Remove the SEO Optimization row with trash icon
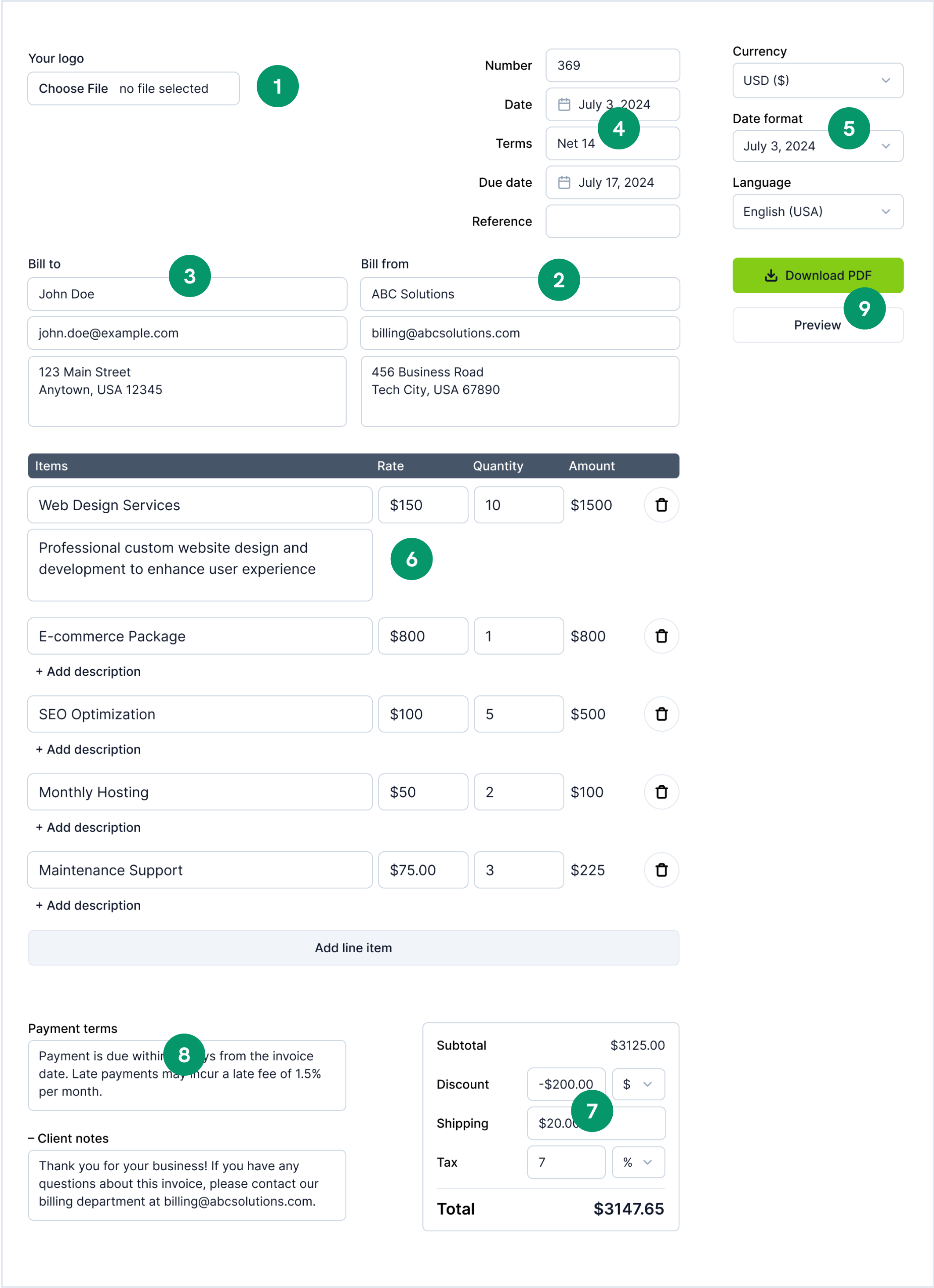934x1288 pixels. (x=661, y=714)
